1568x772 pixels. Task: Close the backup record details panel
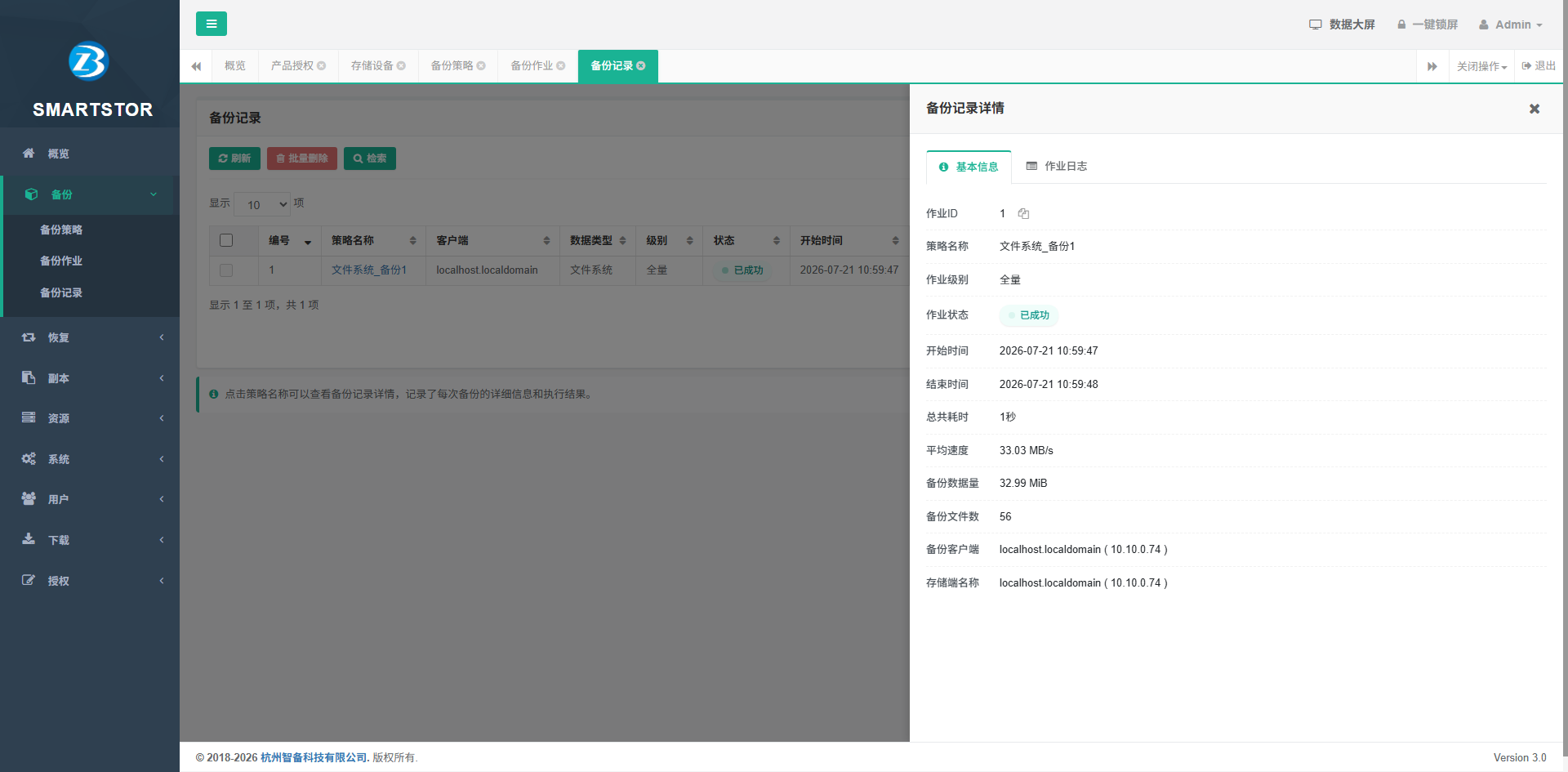point(1535,109)
